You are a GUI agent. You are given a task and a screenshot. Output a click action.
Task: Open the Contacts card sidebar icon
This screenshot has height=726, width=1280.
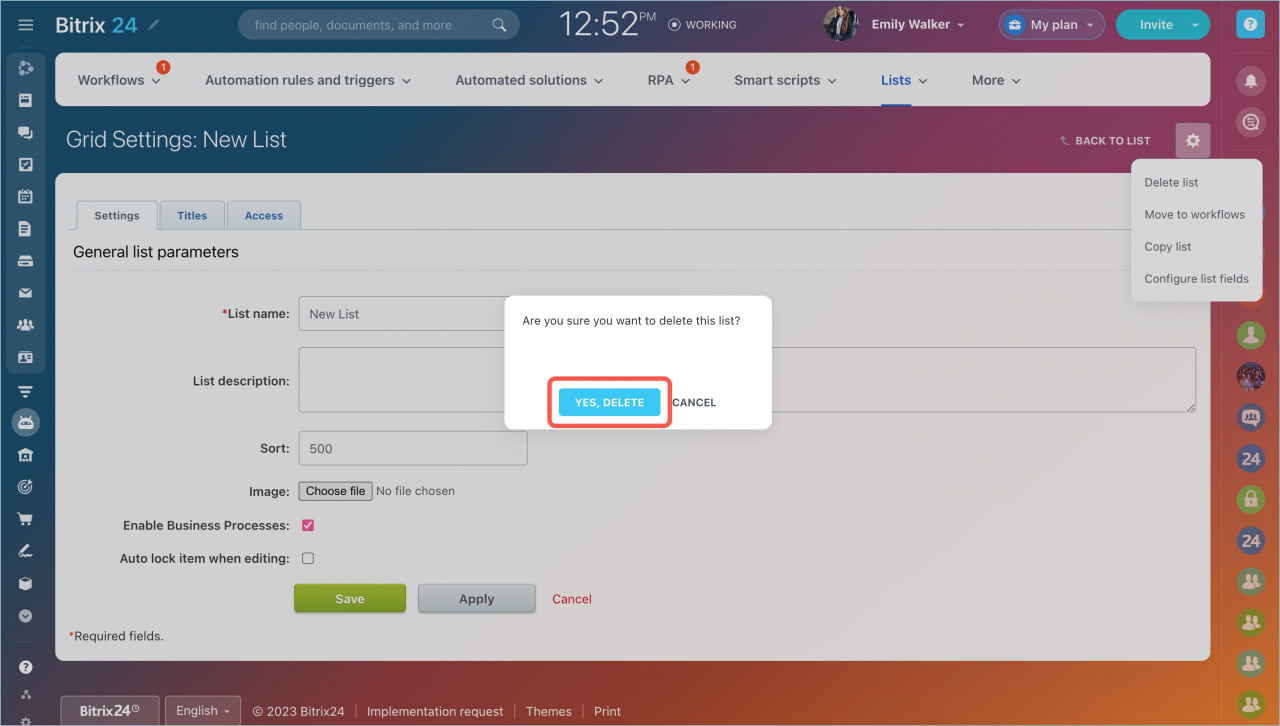(x=26, y=357)
